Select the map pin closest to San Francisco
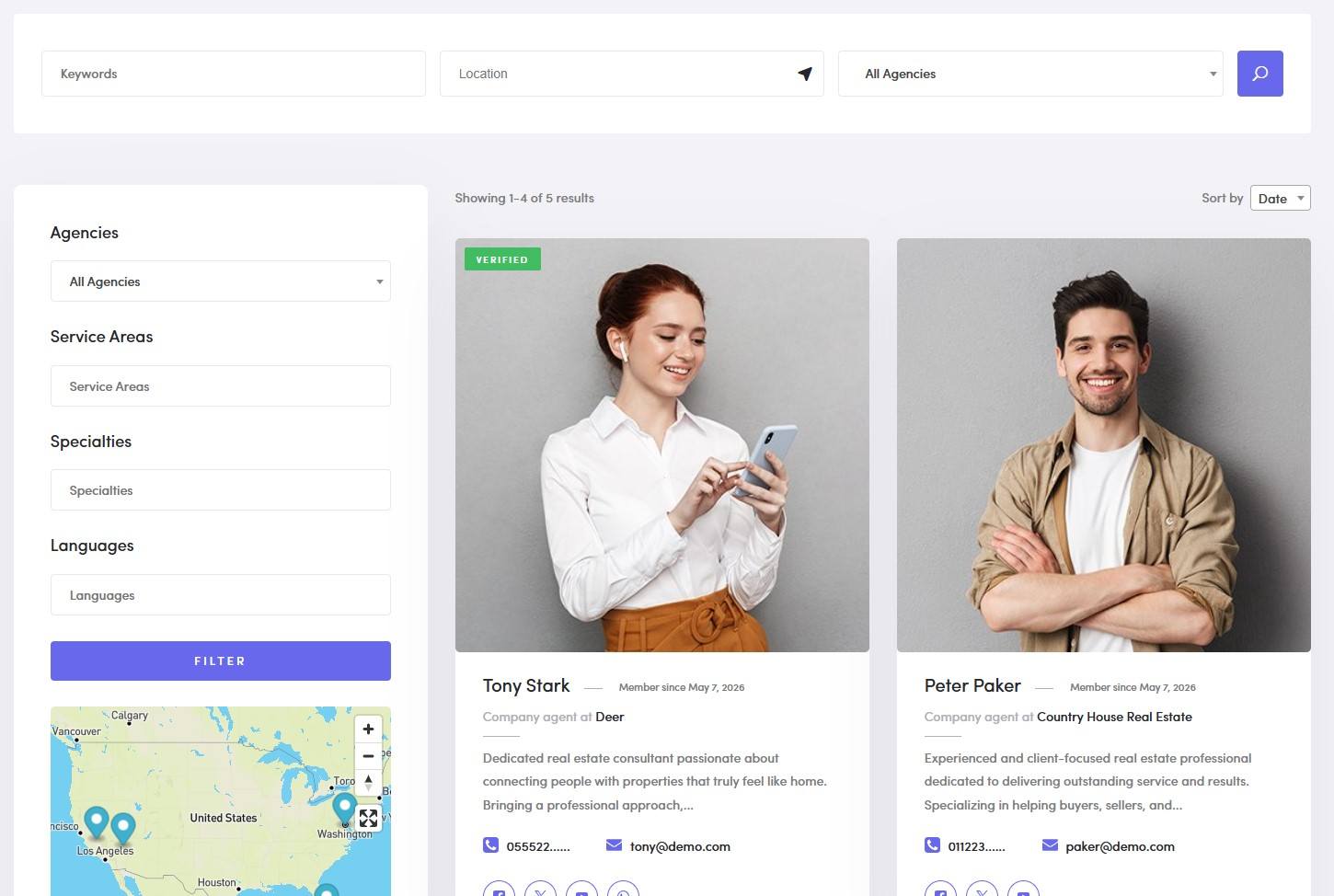1334x896 pixels. 97,821
